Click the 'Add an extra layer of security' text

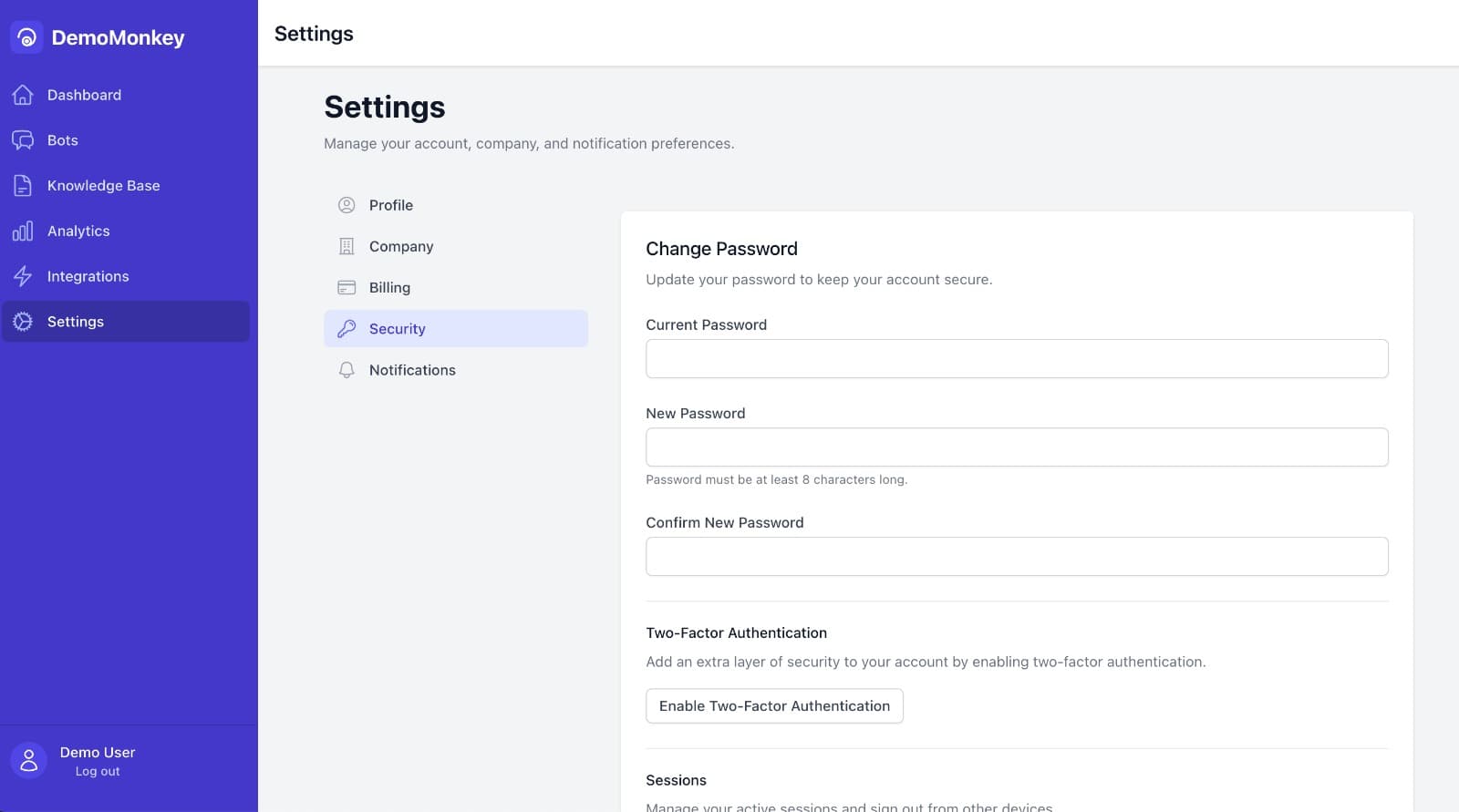pos(926,662)
